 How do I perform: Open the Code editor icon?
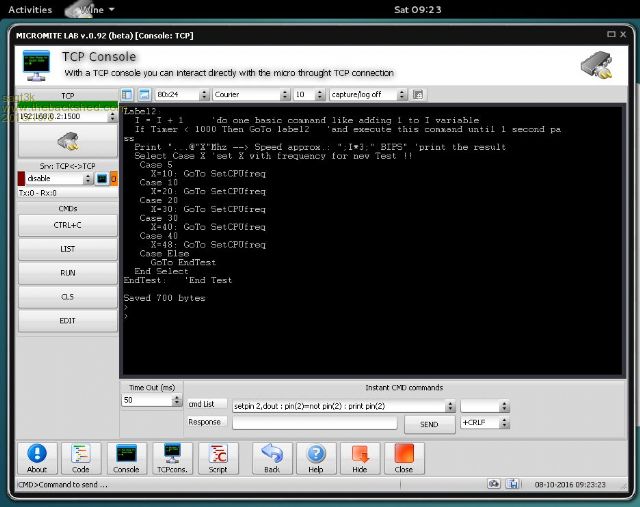pos(82,455)
